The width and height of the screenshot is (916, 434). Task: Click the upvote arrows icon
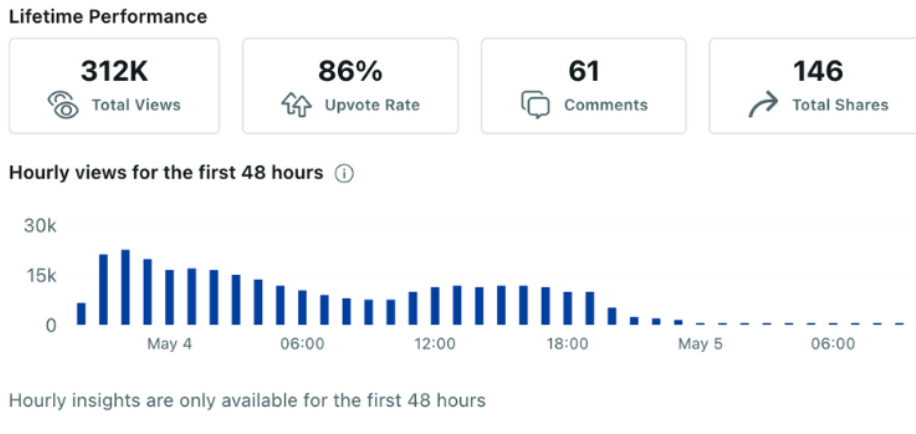pos(297,105)
